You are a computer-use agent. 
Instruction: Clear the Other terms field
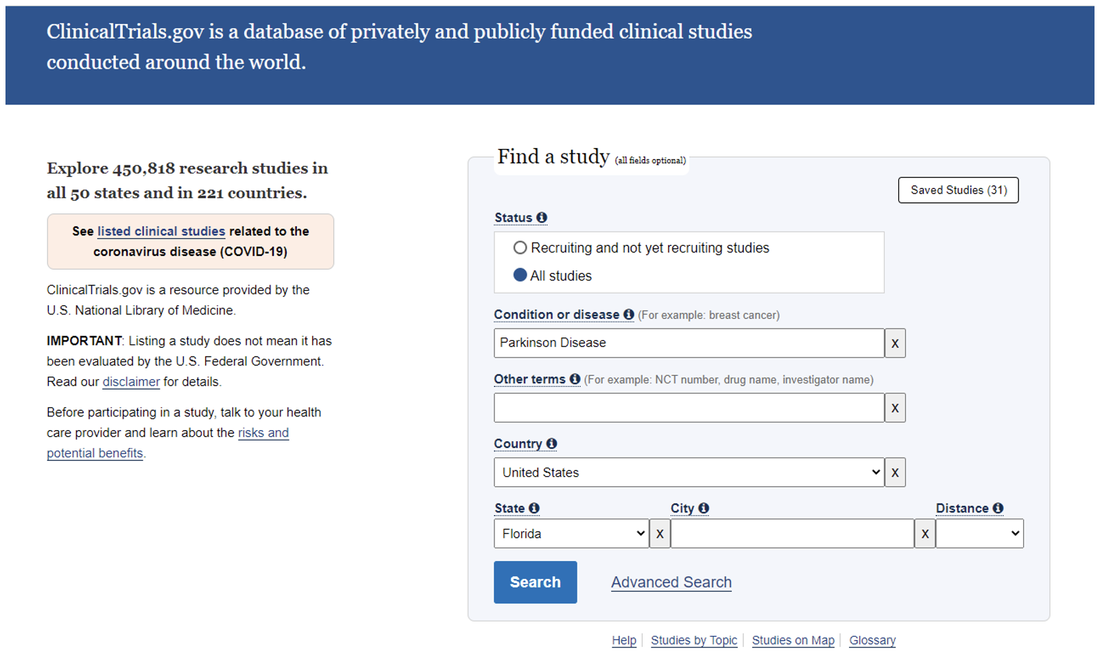[895, 408]
